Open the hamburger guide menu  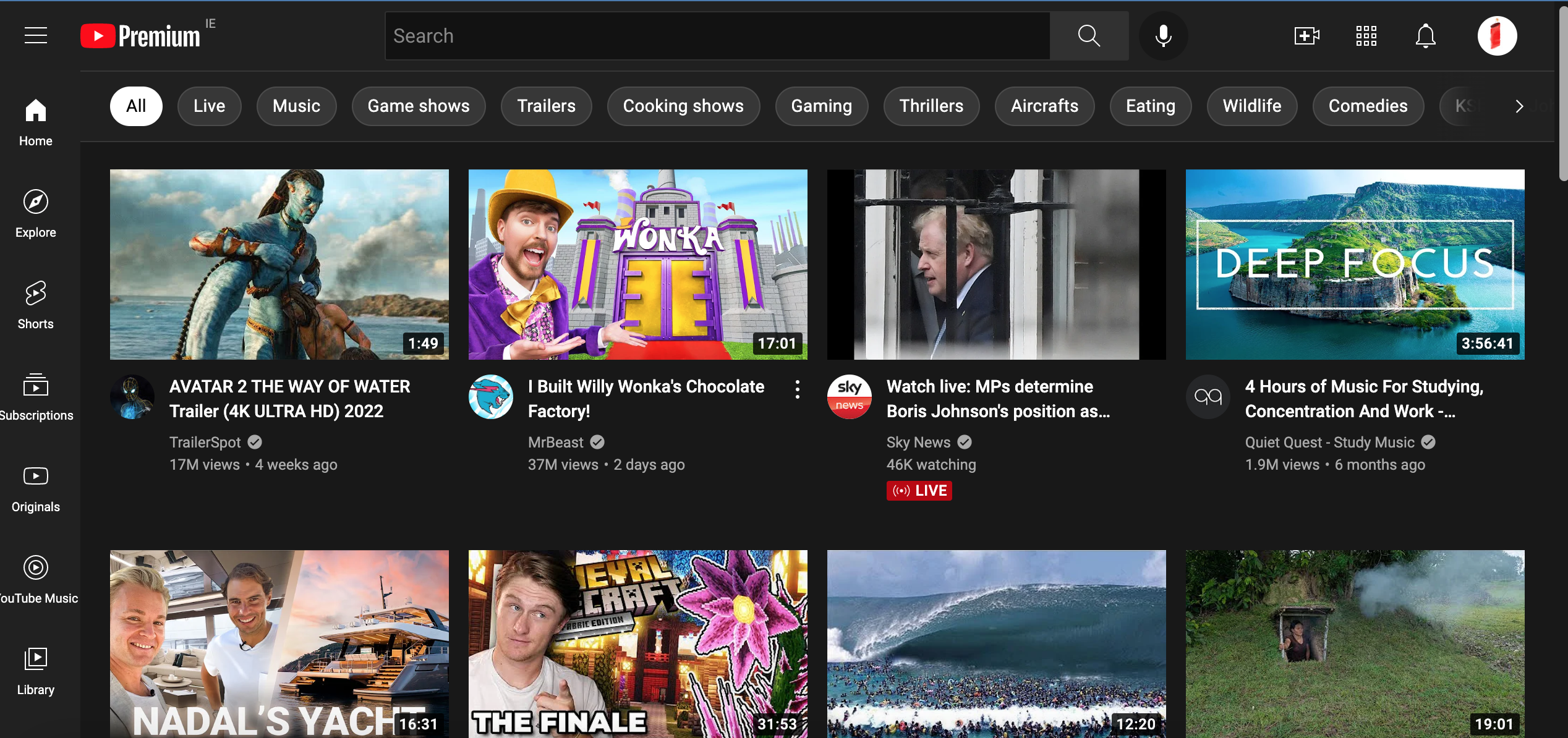[36, 36]
